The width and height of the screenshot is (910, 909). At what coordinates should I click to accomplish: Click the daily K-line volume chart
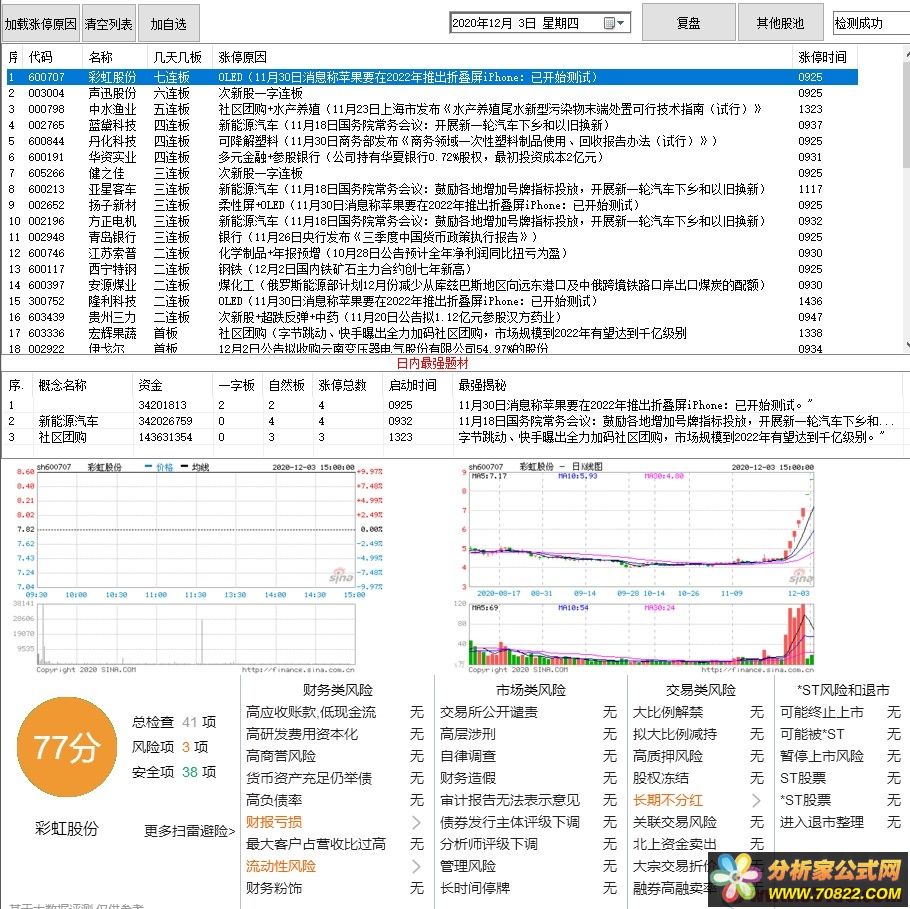tap(641, 634)
